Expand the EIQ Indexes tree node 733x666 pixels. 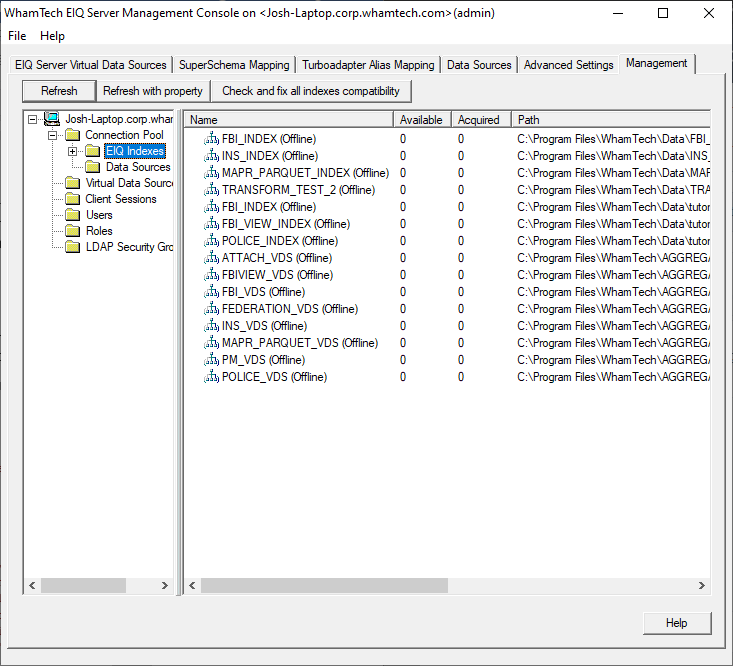(72, 151)
